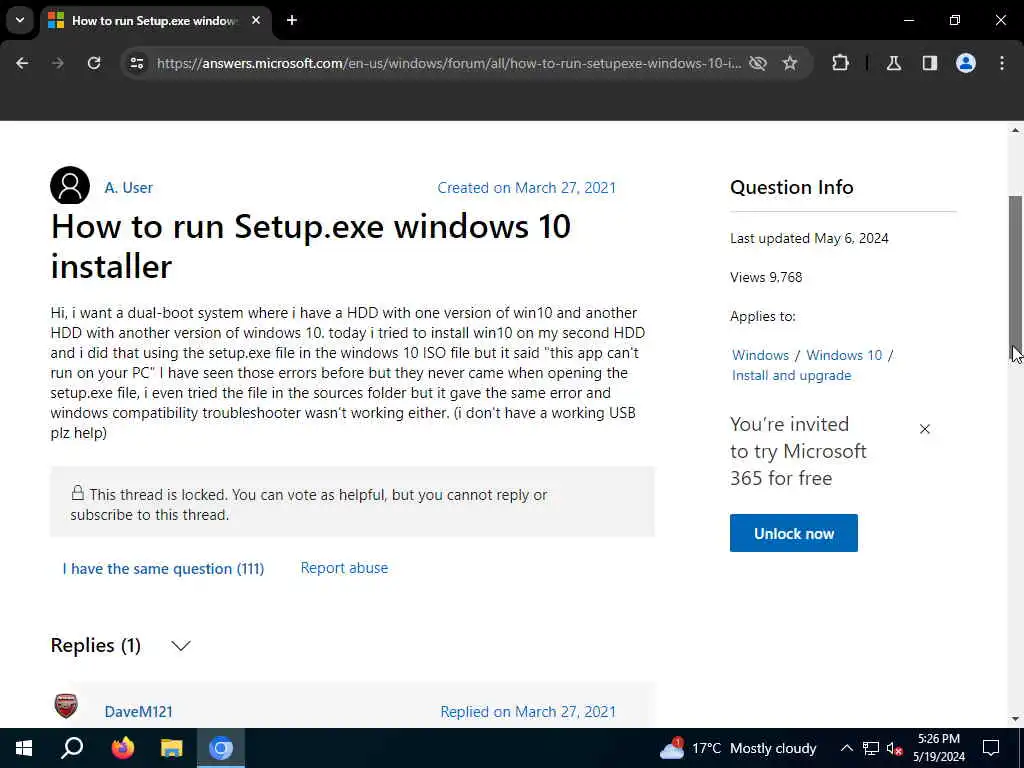Viewport: 1024px width, 768px height.
Task: Open the tab search dropdown
Action: point(20,20)
